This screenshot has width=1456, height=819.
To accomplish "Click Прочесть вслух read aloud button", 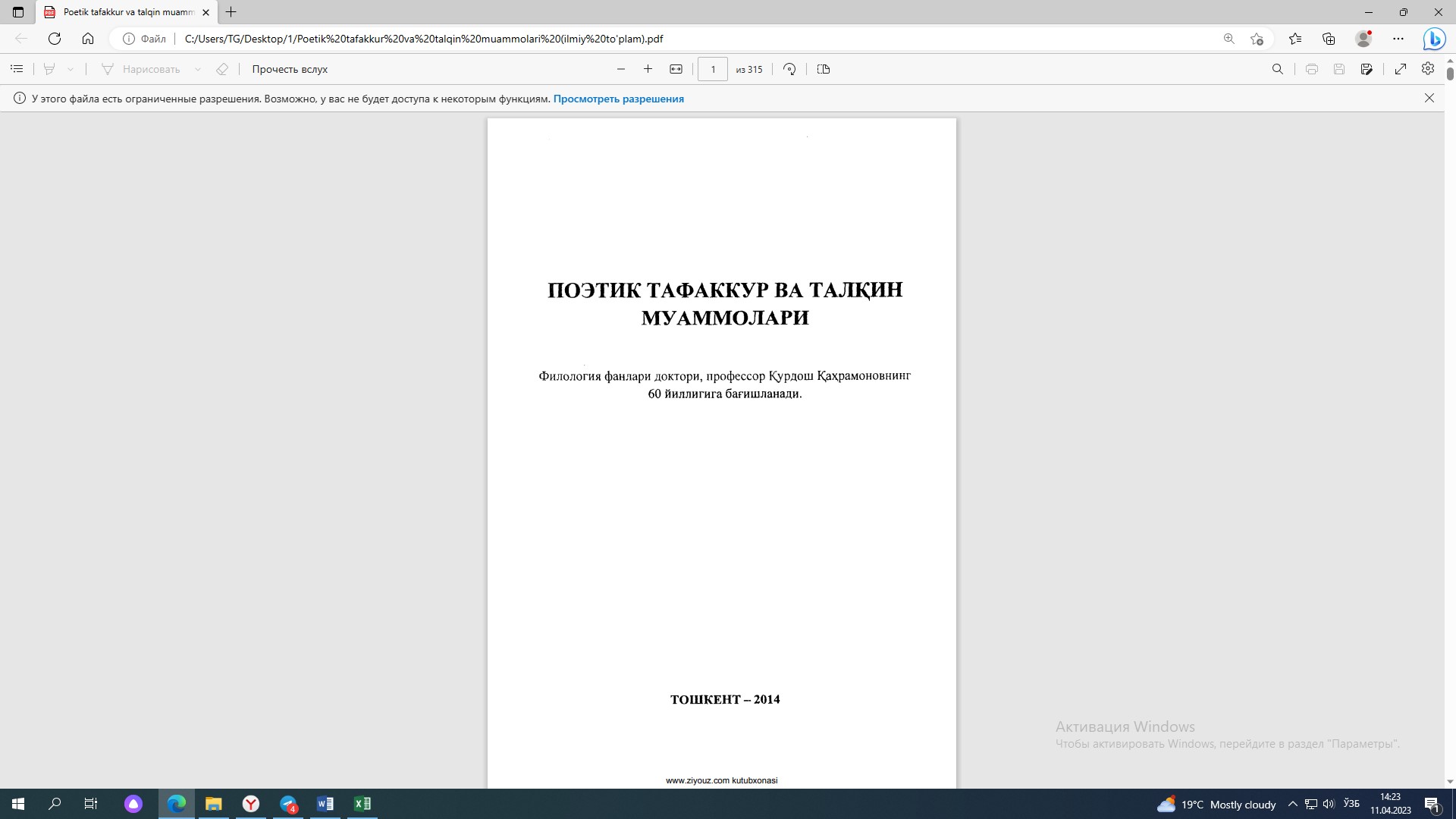I will (x=290, y=69).
